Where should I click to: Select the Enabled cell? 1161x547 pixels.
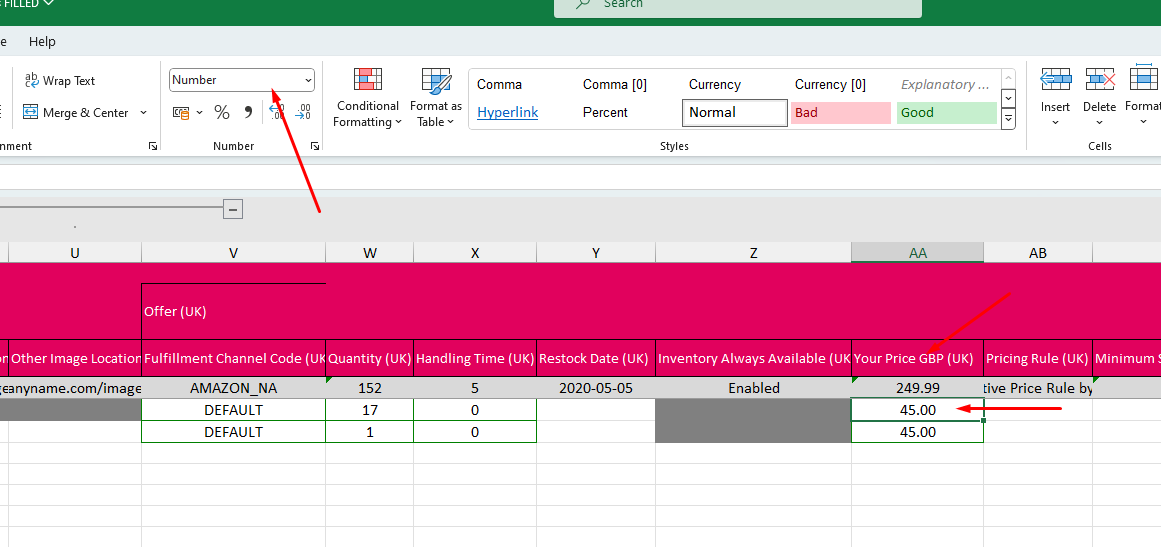tap(754, 388)
